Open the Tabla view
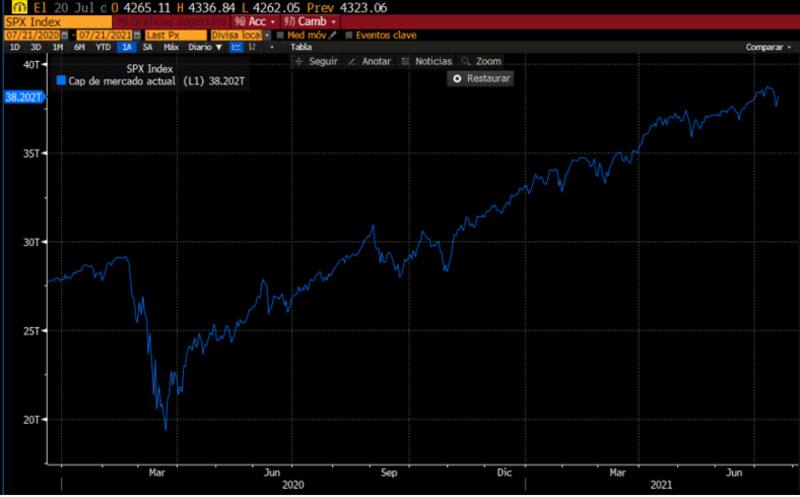The width and height of the screenshot is (800, 497). click(300, 47)
